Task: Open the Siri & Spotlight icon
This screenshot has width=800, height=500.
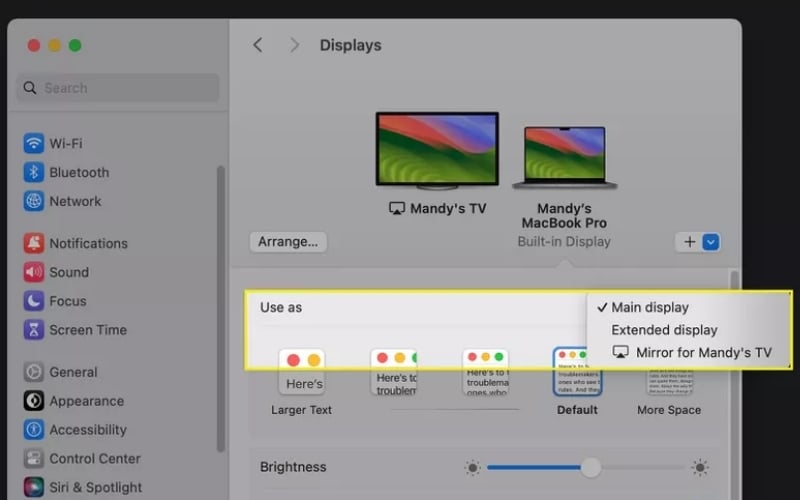Action: coord(33,487)
